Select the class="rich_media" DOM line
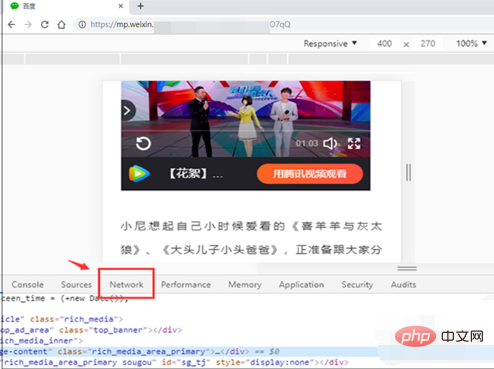494x369 pixels. click(x=62, y=319)
